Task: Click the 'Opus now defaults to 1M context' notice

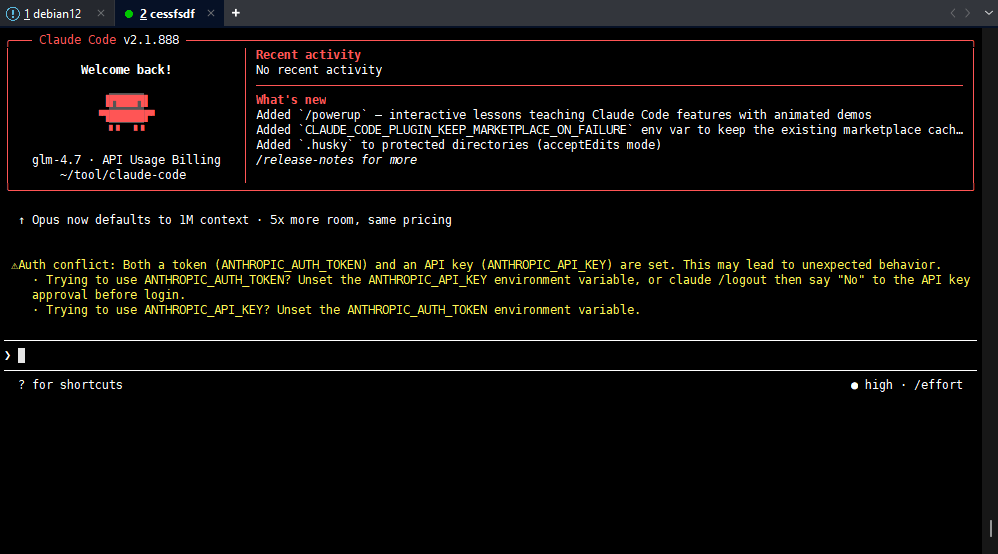Action: pos(235,220)
